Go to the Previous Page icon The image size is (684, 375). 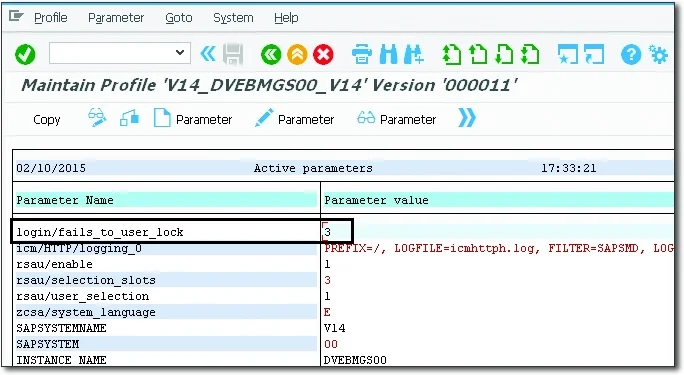coord(478,55)
